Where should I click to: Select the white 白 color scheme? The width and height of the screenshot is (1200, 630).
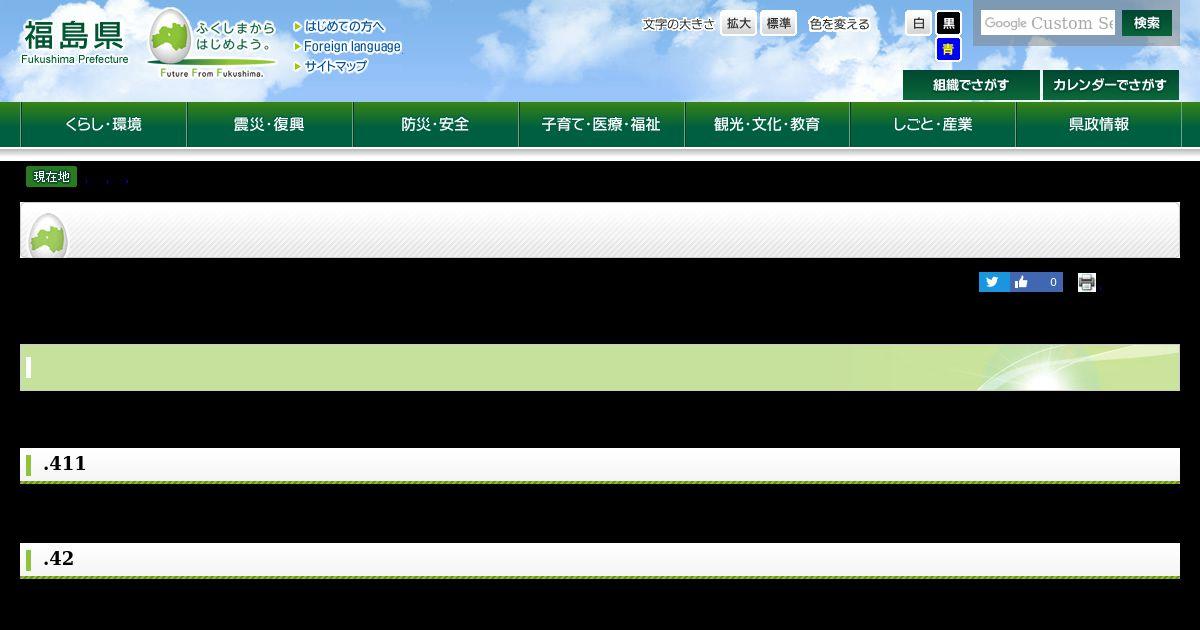click(x=918, y=23)
